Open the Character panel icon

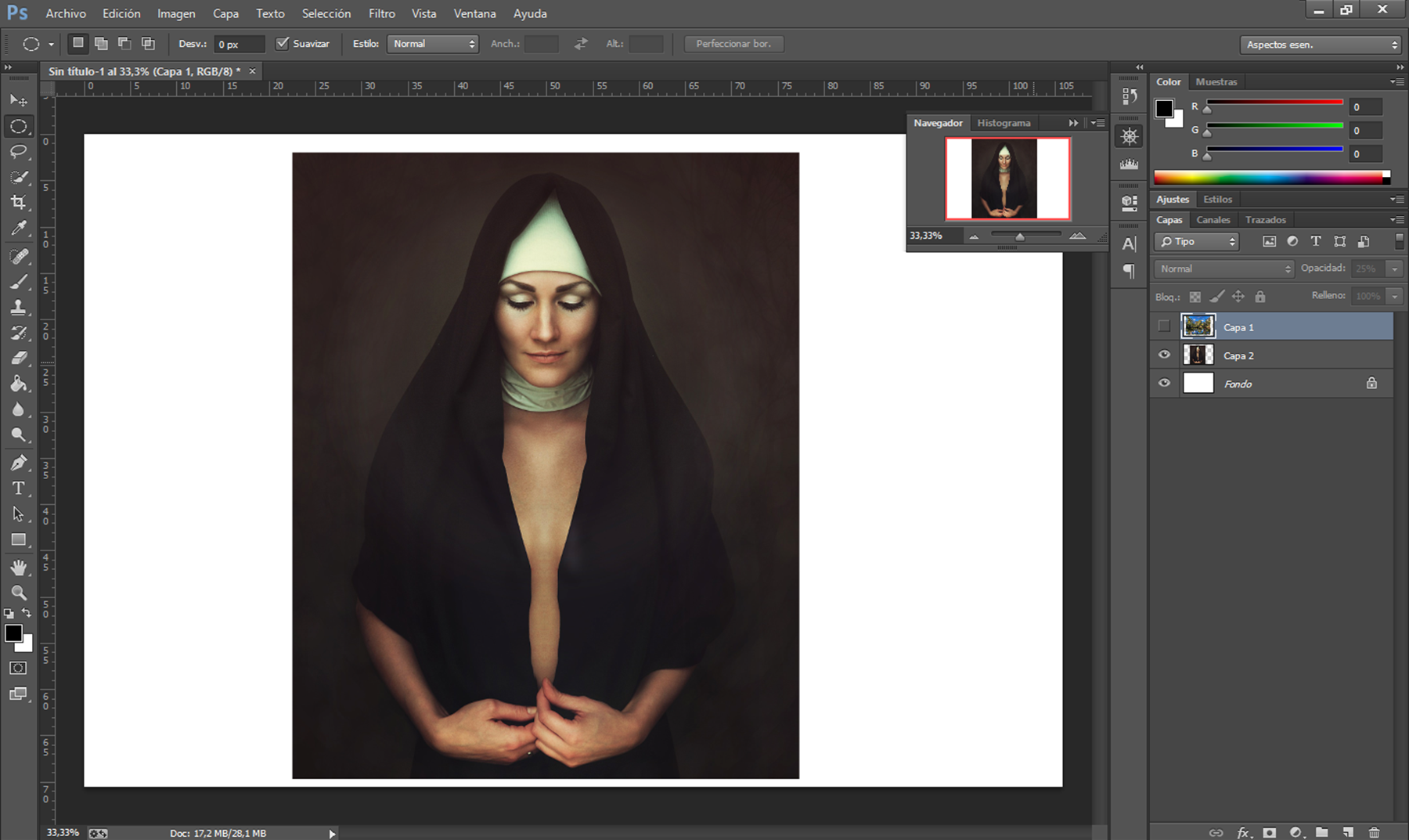click(x=1130, y=244)
